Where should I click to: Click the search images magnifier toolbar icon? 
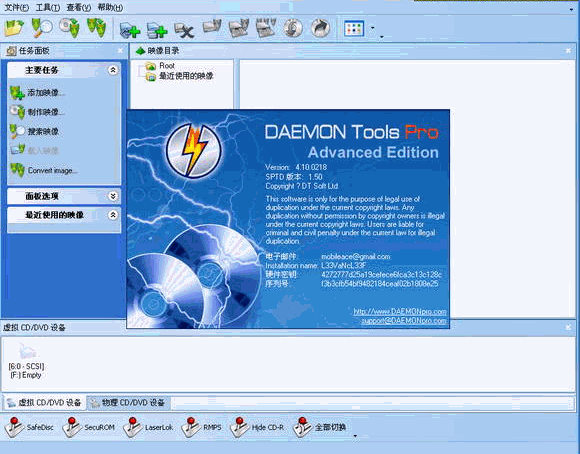tap(41, 28)
